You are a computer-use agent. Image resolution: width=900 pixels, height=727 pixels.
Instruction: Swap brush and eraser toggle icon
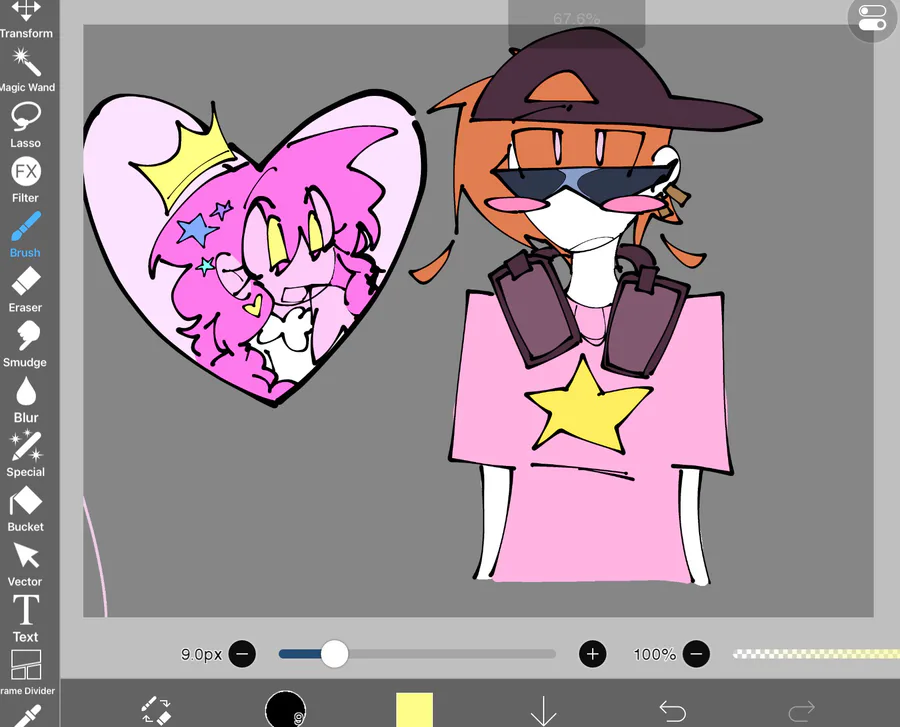156,710
